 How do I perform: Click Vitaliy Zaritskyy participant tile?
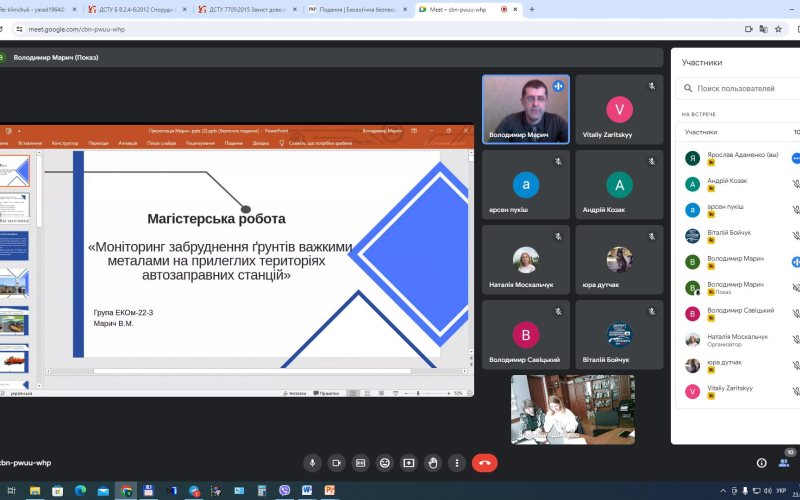(619, 109)
